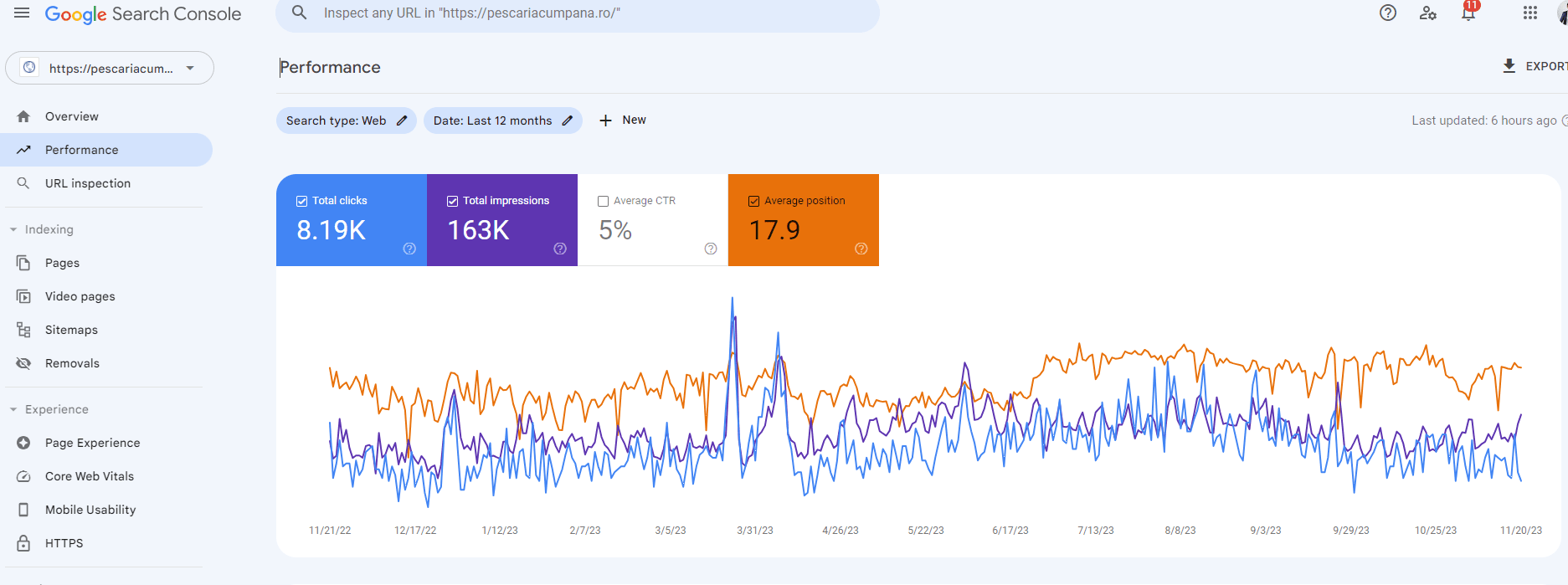
Task: Click help icon on Total clicks card
Action: pyautogui.click(x=409, y=249)
